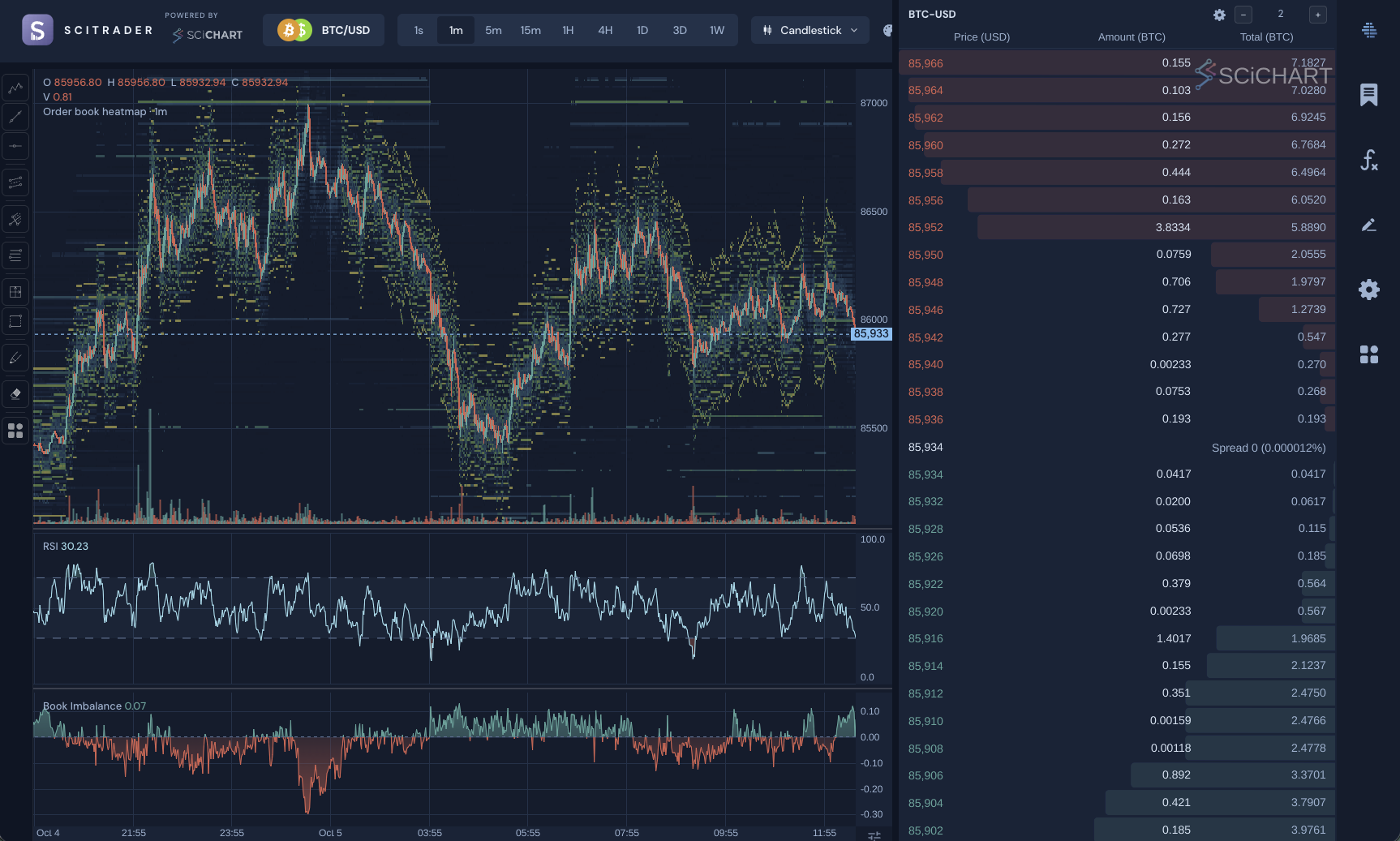Select the trend line drawing tool
Image resolution: width=1400 pixels, height=841 pixels.
(x=15, y=117)
